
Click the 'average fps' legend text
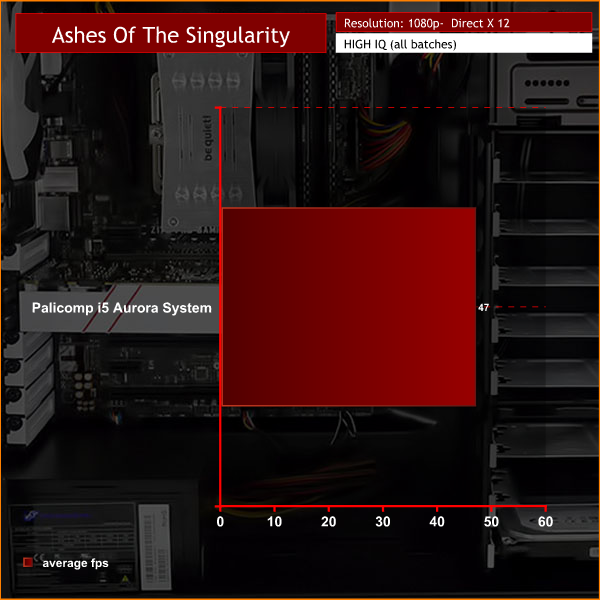[x=75, y=563]
